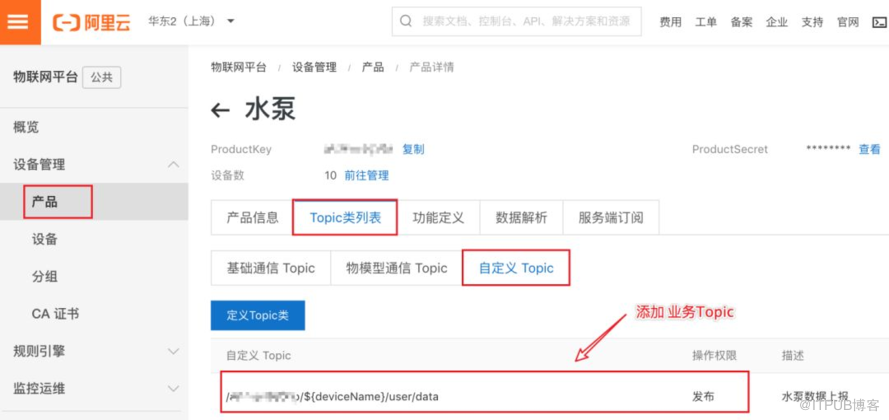This screenshot has width=889, height=420.
Task: Click the 描述 column header
Action: pyautogui.click(x=793, y=355)
